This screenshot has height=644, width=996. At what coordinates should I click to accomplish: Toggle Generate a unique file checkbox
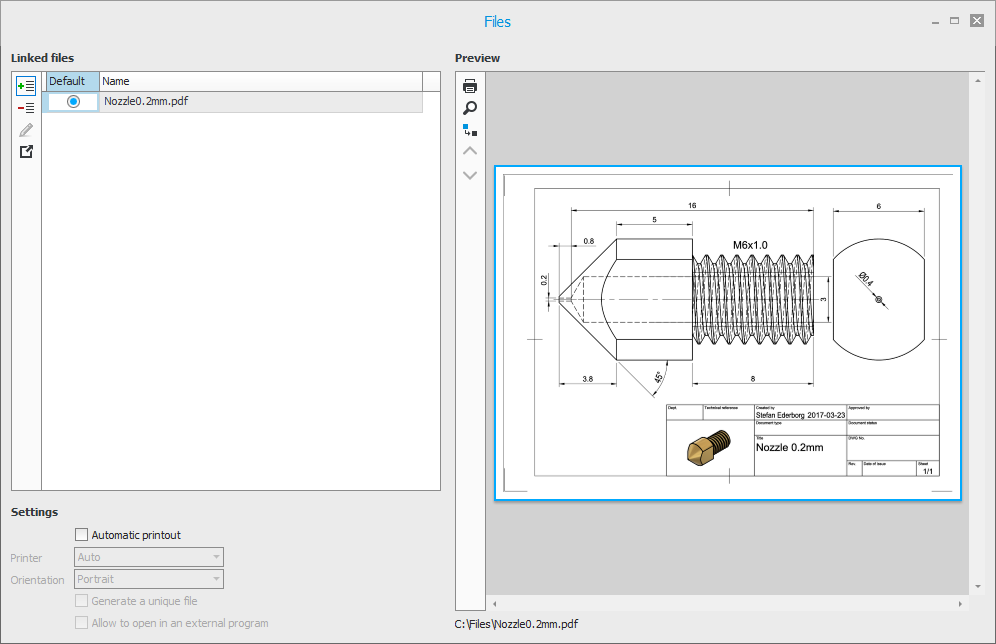[82, 601]
